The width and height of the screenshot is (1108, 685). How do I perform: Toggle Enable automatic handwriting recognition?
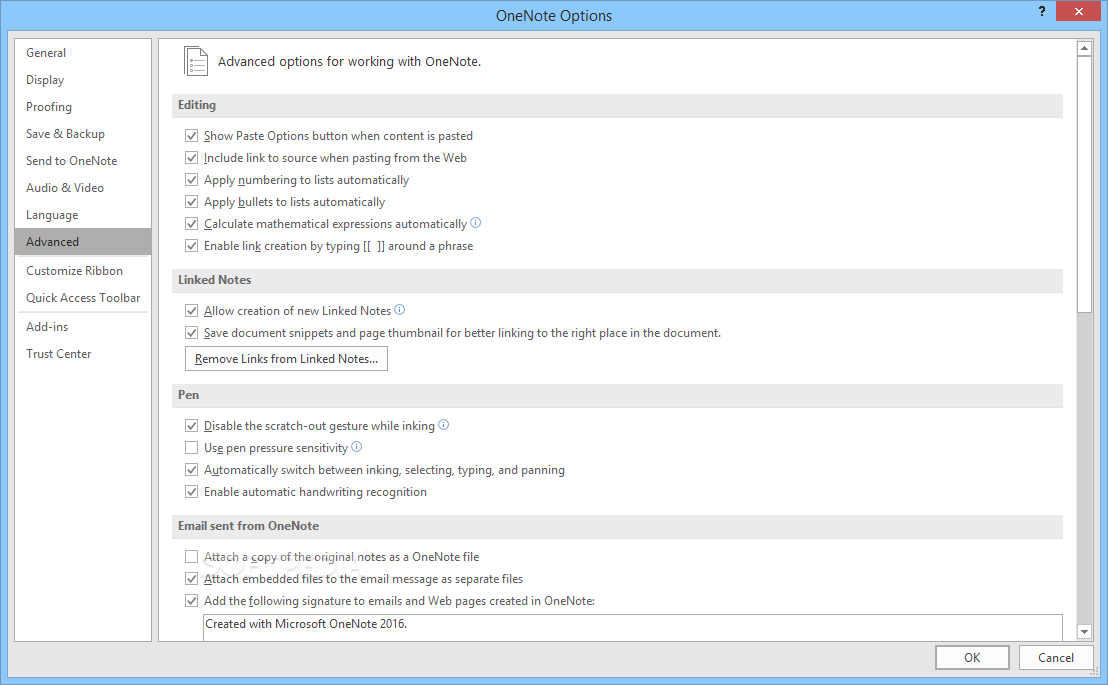pos(191,492)
